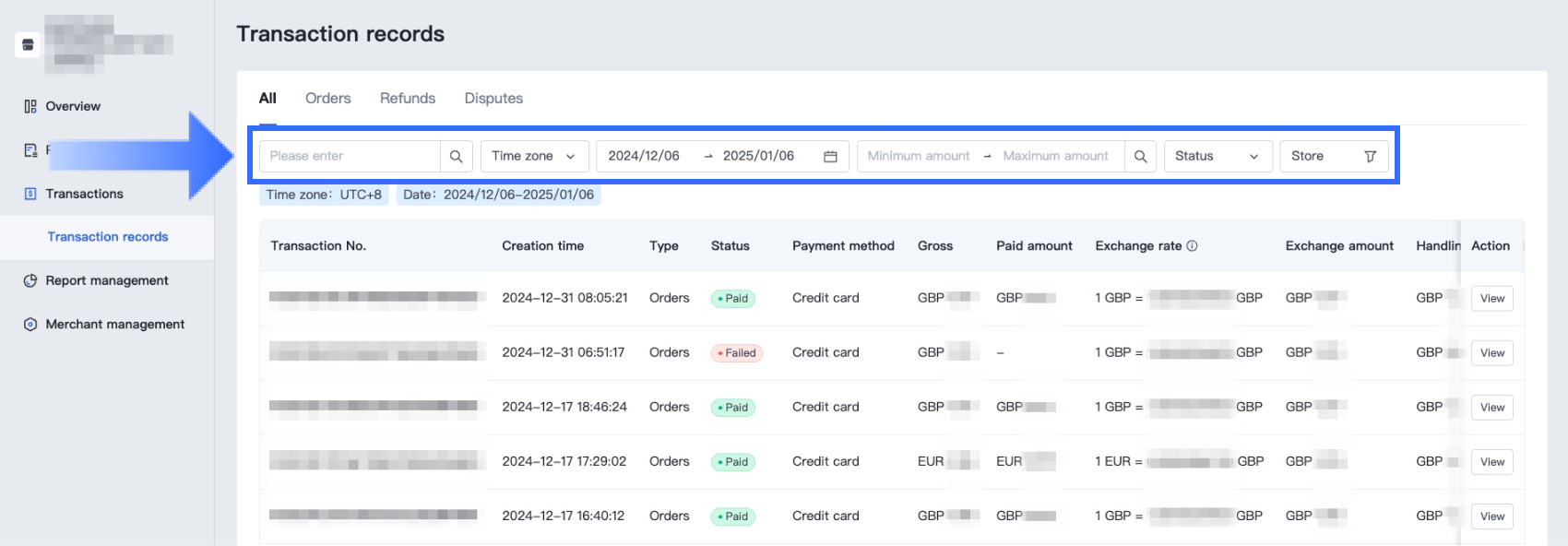
Task: Open Transaction records in the sidebar
Action: point(108,237)
